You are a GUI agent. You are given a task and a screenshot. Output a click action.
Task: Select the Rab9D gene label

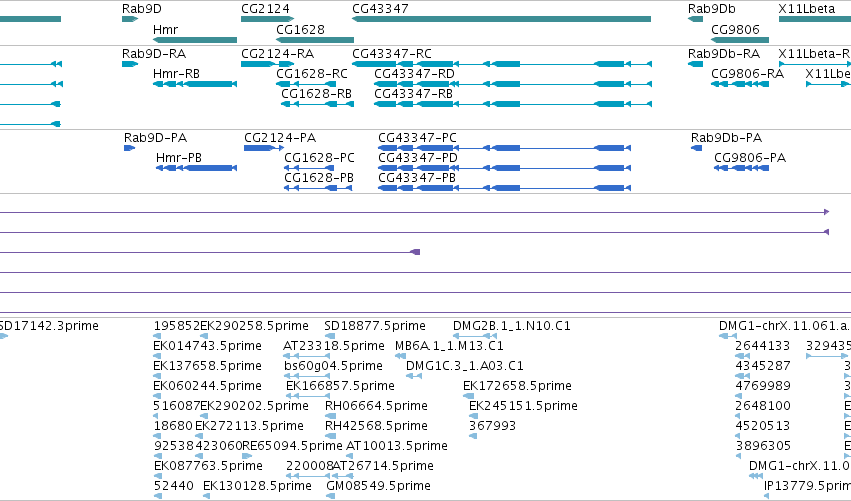point(142,9)
